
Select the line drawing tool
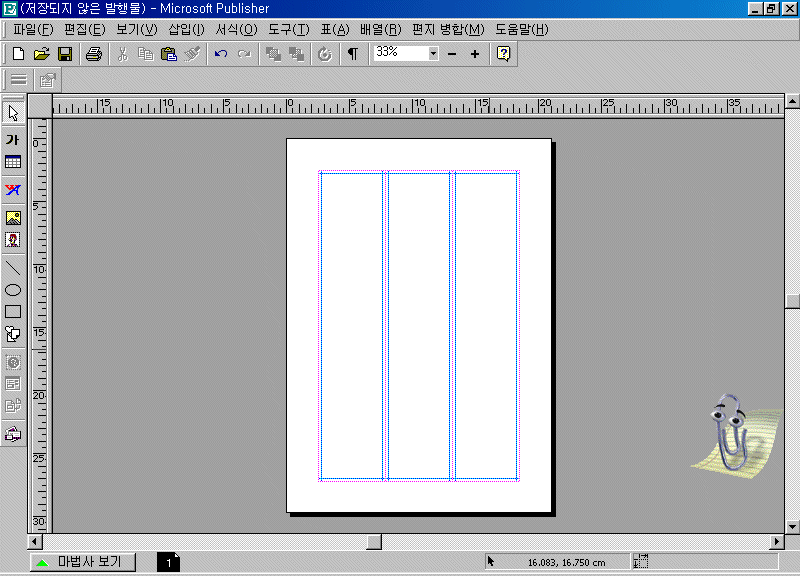pos(13,267)
